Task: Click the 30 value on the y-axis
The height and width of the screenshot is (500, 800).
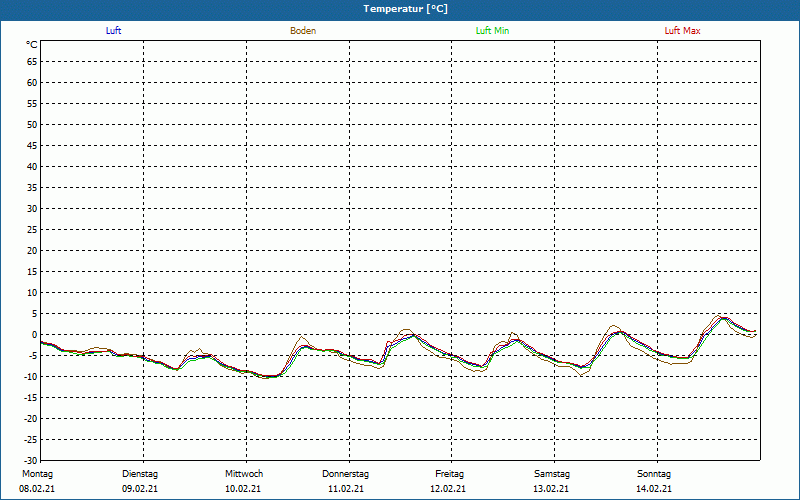Action: coord(32,209)
